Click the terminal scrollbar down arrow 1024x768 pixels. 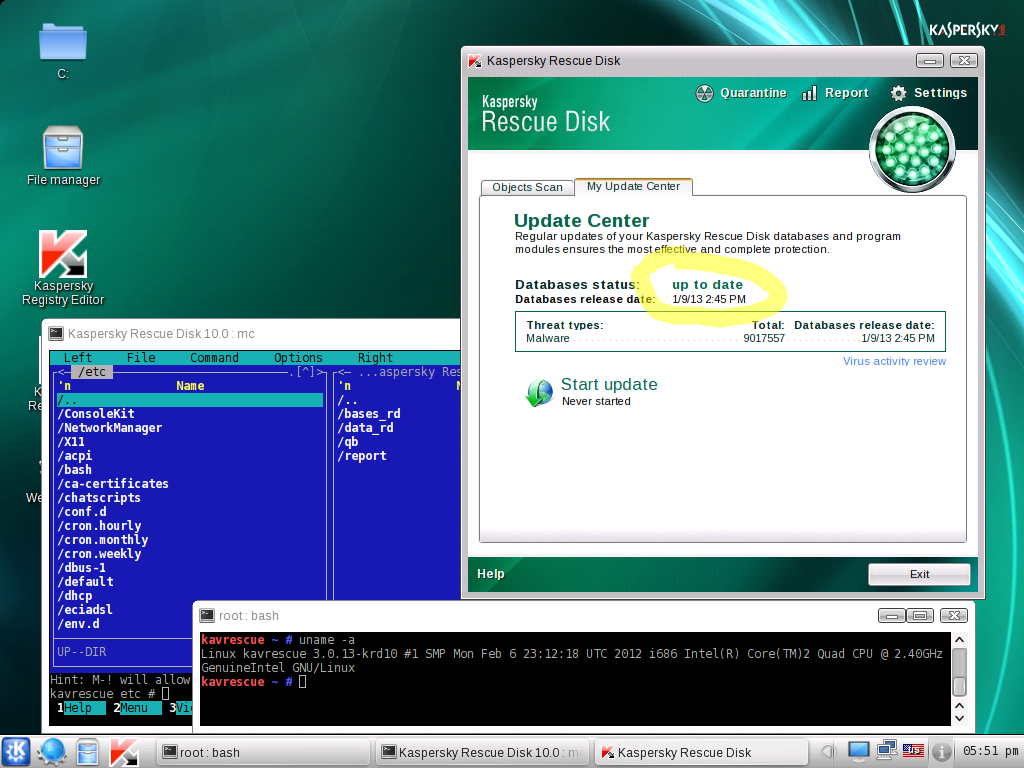point(959,718)
